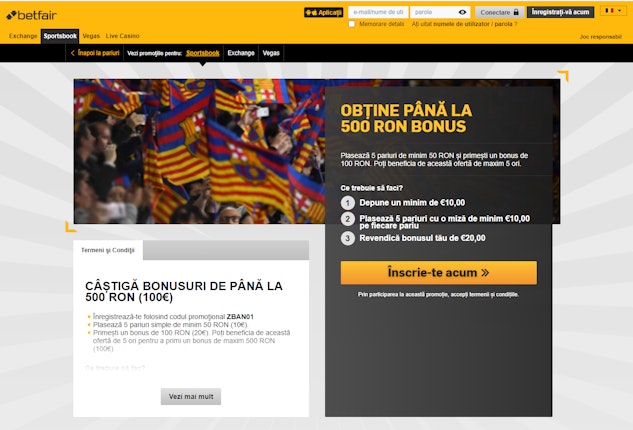Click the step 3 number circle

click(x=348, y=238)
